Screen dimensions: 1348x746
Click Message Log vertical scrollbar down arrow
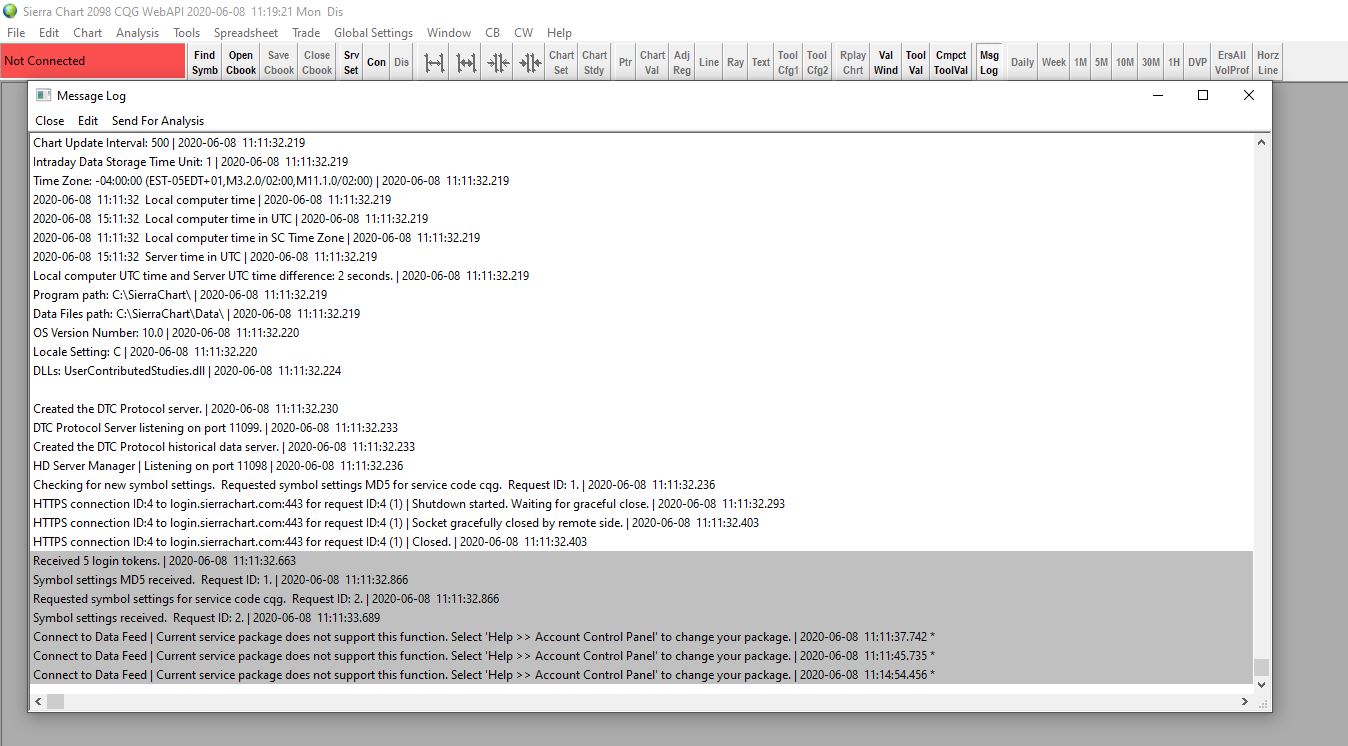(1262, 685)
